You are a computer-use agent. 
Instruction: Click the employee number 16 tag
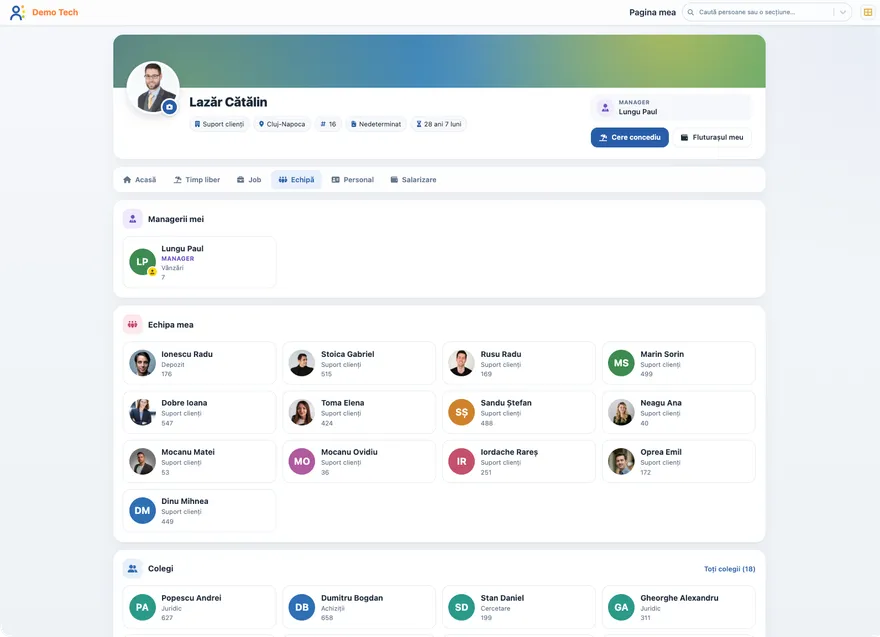328,124
